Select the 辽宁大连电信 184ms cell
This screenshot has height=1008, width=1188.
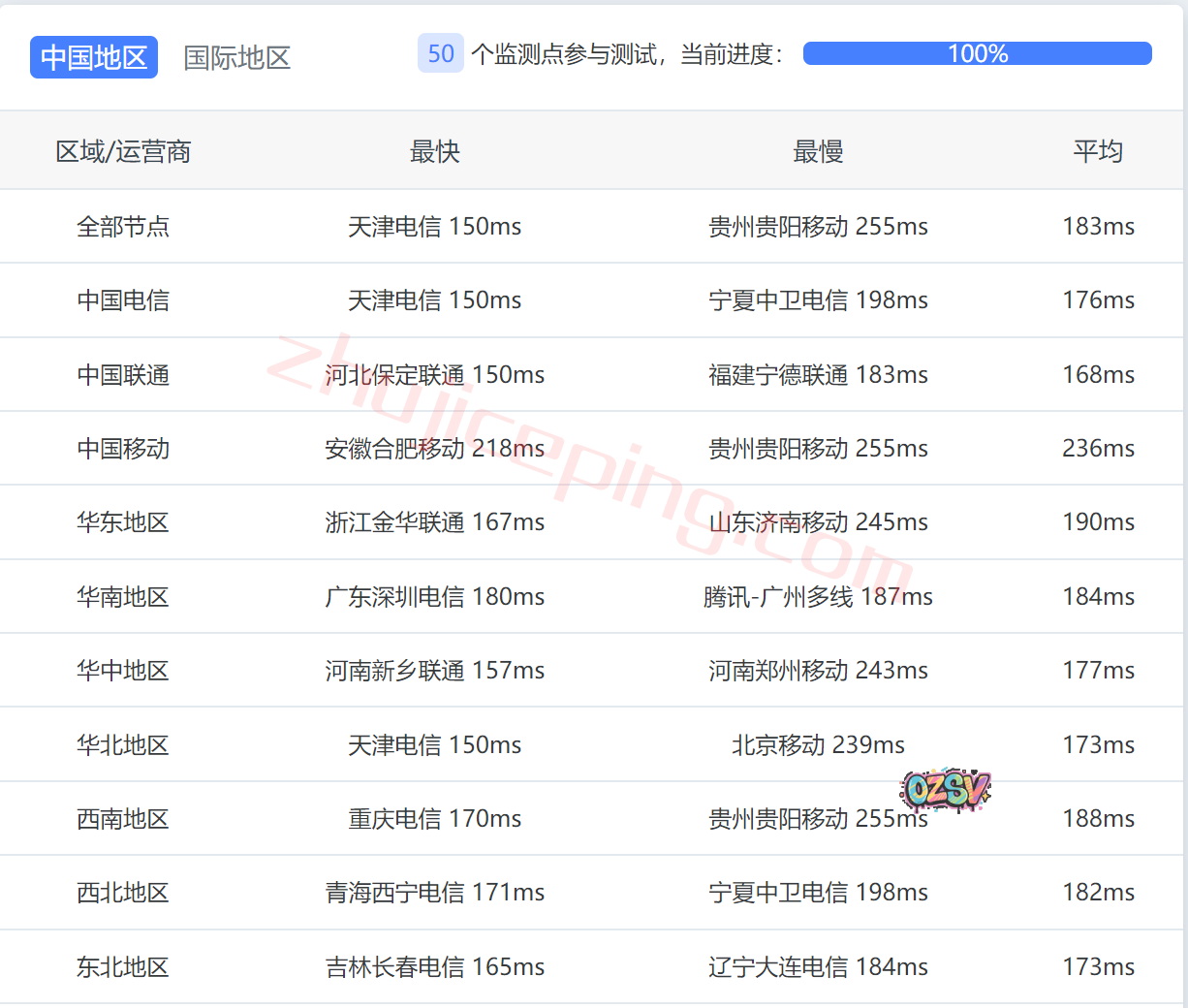pos(818,967)
